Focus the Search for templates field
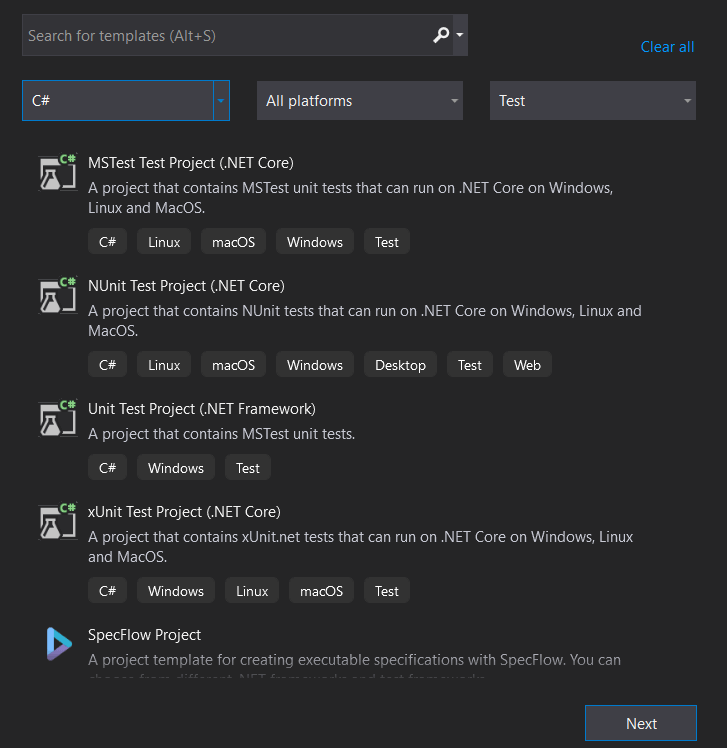Viewport: 727px width, 748px height. tap(238, 35)
